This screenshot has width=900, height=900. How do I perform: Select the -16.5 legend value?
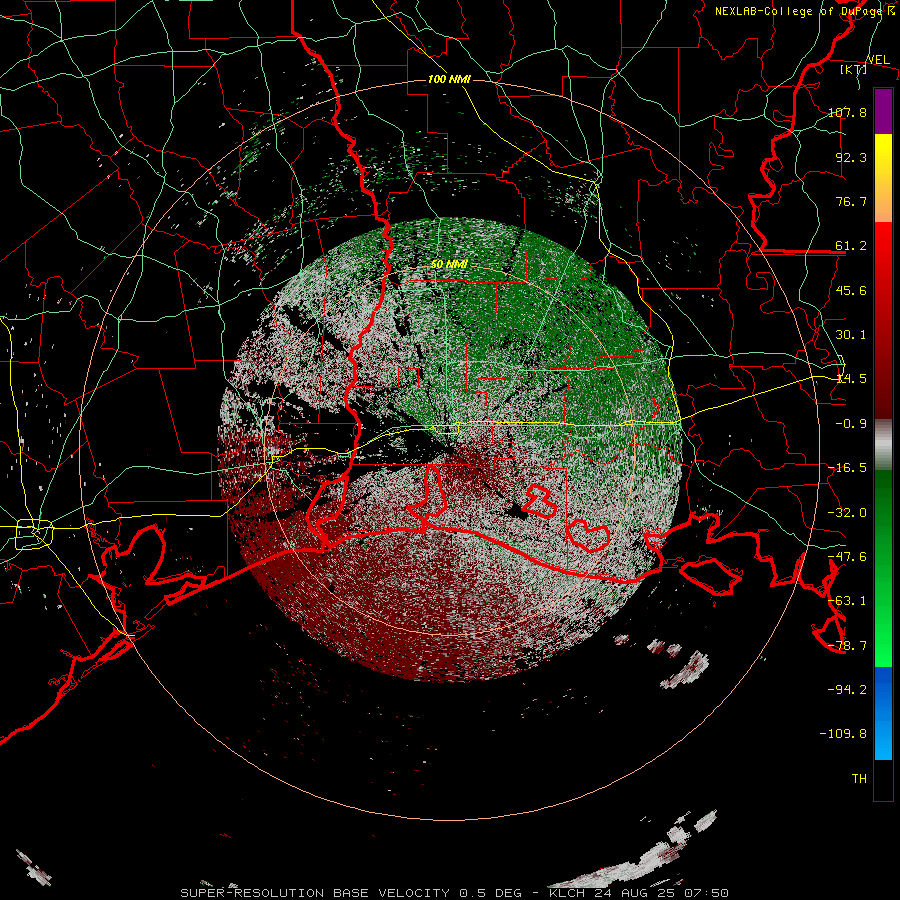(847, 468)
